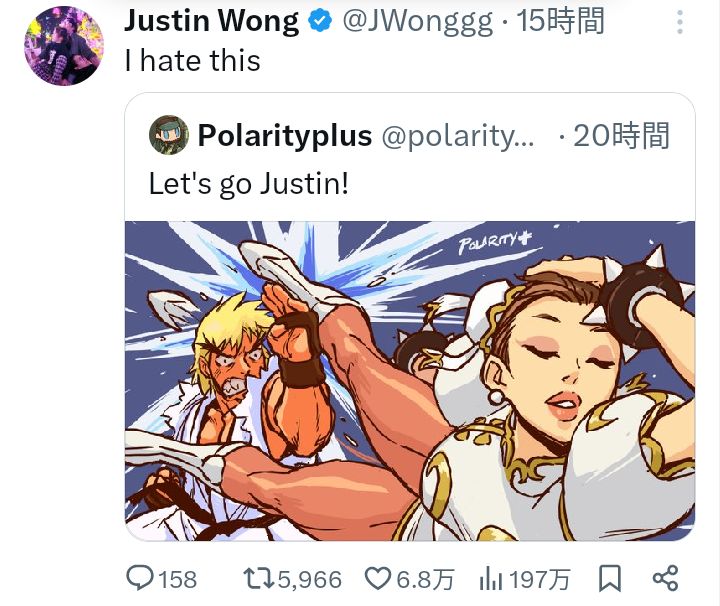
Task: Bookmark this tweet
Action: click(x=610, y=578)
